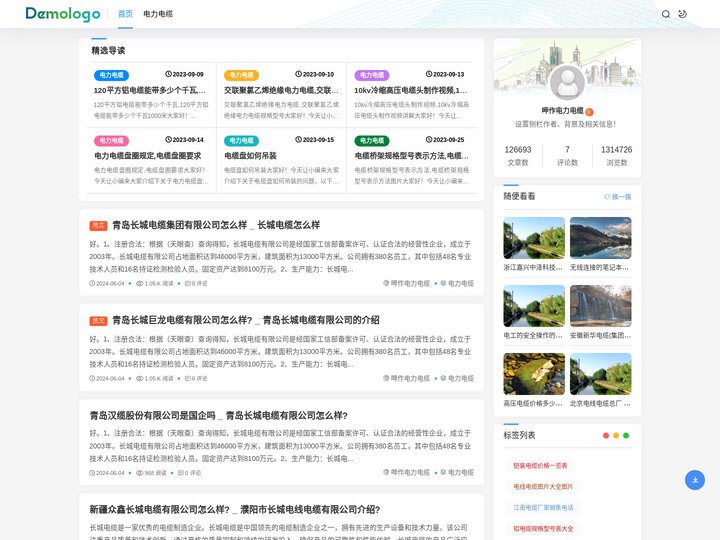Click the pink 电力电缆 tag on 2023-09-14 card
This screenshot has height=540, width=720.
click(111, 141)
